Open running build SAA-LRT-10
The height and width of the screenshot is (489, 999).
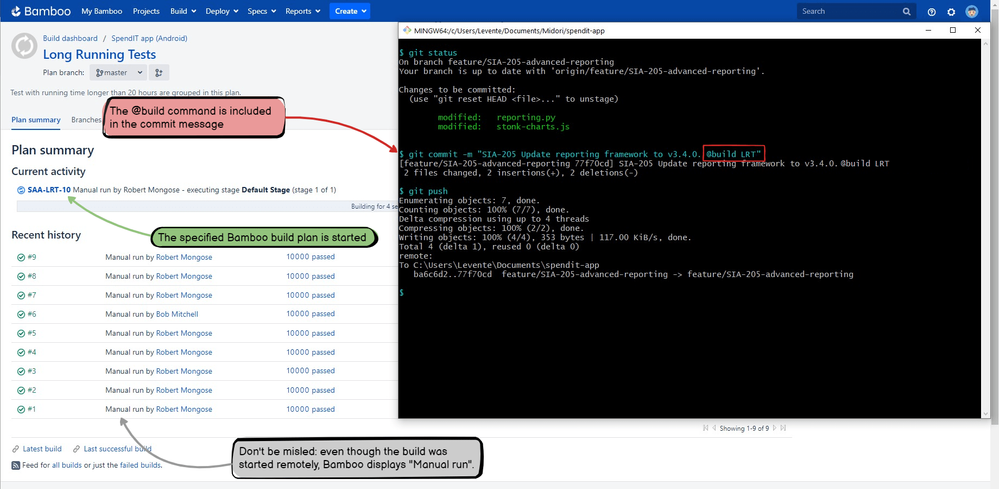click(49, 190)
